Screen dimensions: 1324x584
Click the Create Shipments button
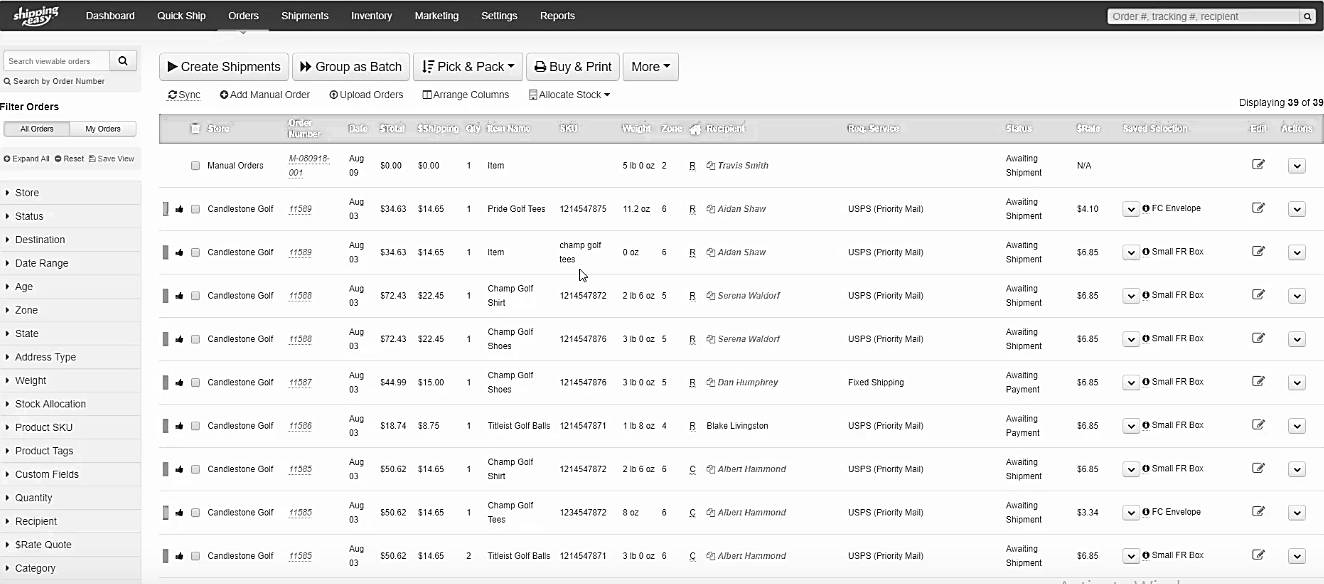click(x=224, y=67)
